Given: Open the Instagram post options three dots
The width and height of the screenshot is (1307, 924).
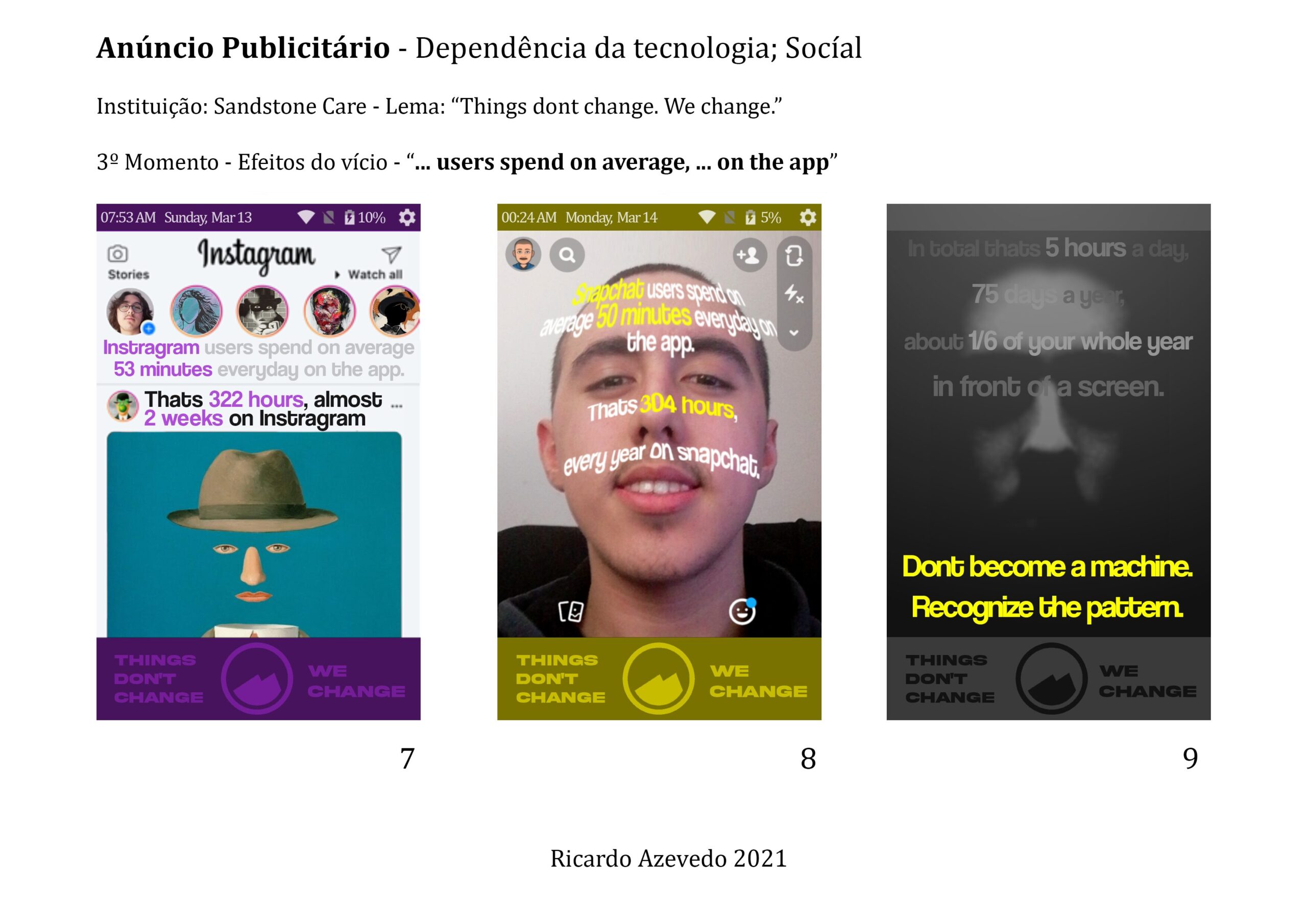Looking at the screenshot, I should coord(397,406).
